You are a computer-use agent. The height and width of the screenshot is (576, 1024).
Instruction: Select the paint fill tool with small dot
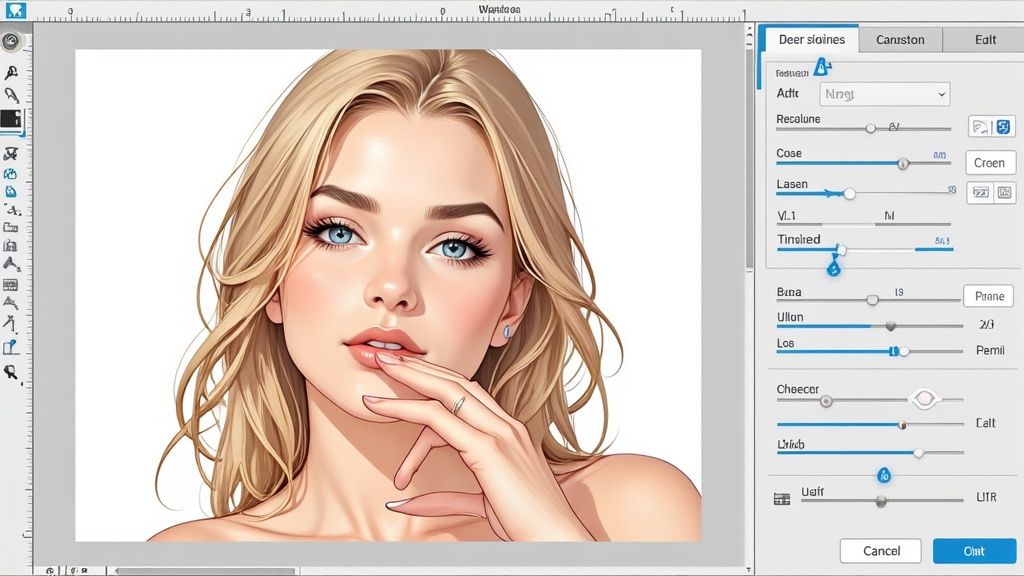(x=11, y=264)
